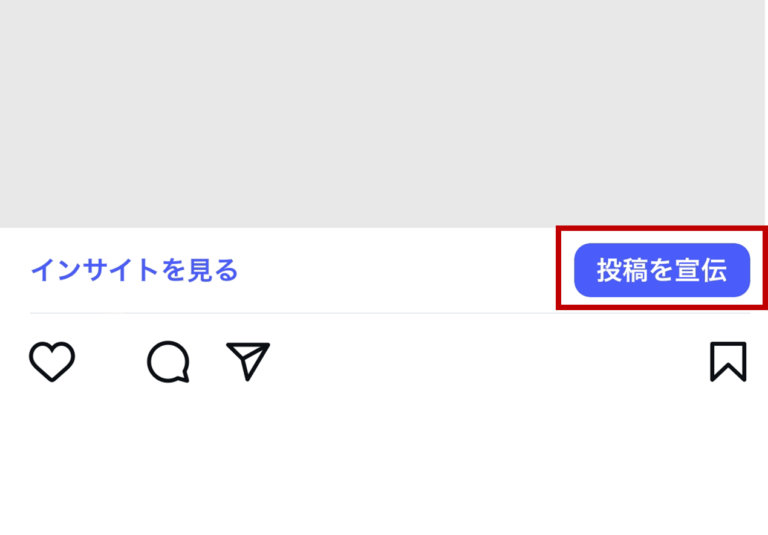Save the post using the bookmark icon
Image resolution: width=768 pixels, height=535 pixels.
[x=728, y=362]
